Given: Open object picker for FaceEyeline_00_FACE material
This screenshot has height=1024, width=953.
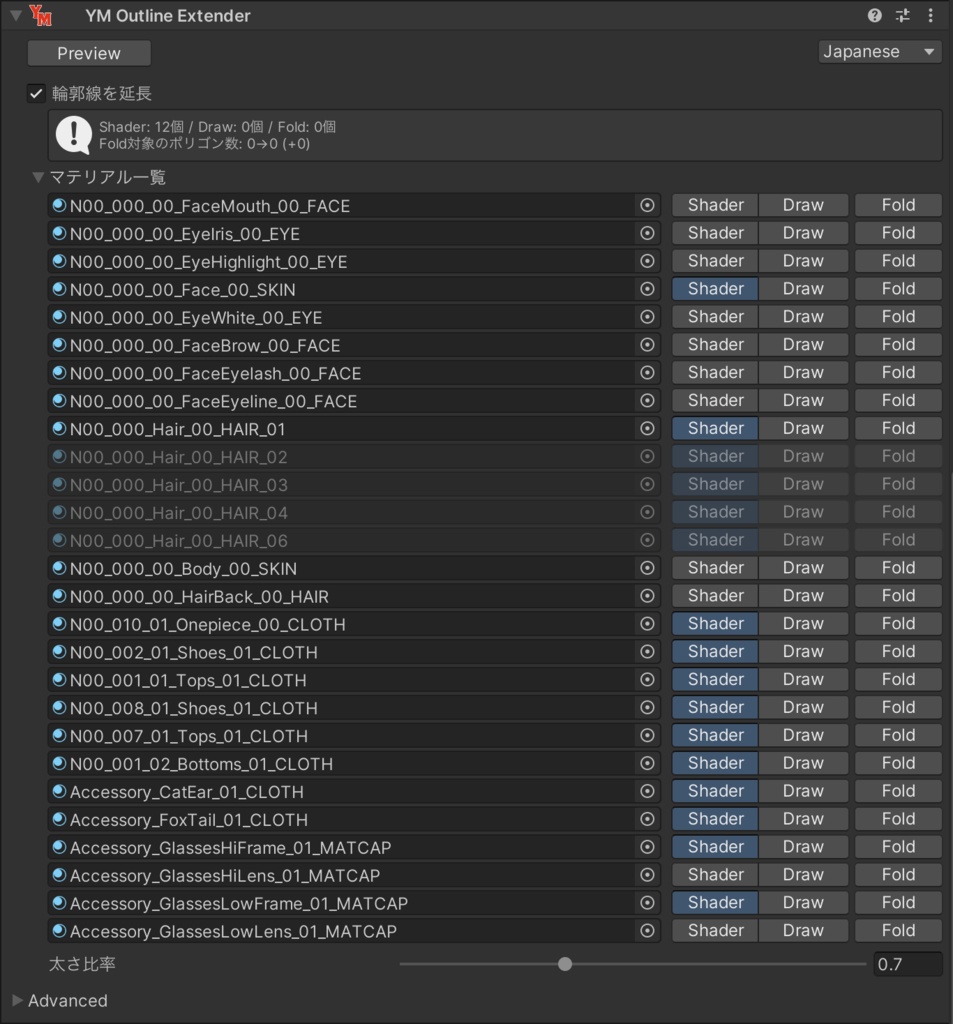Looking at the screenshot, I should 647,400.
